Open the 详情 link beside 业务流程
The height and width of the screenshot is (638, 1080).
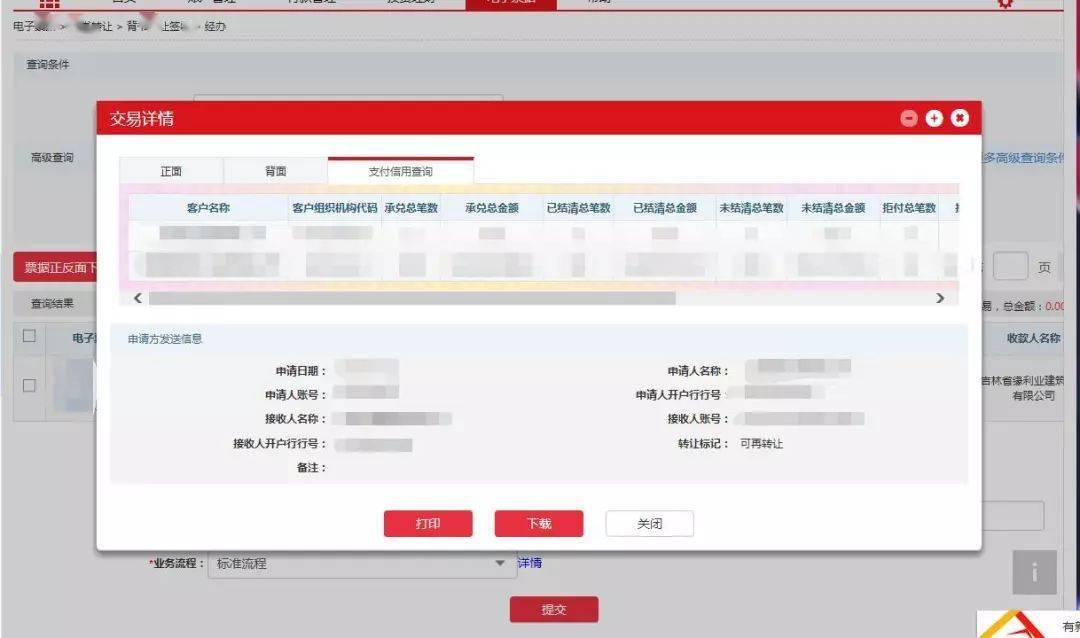pyautogui.click(x=530, y=563)
